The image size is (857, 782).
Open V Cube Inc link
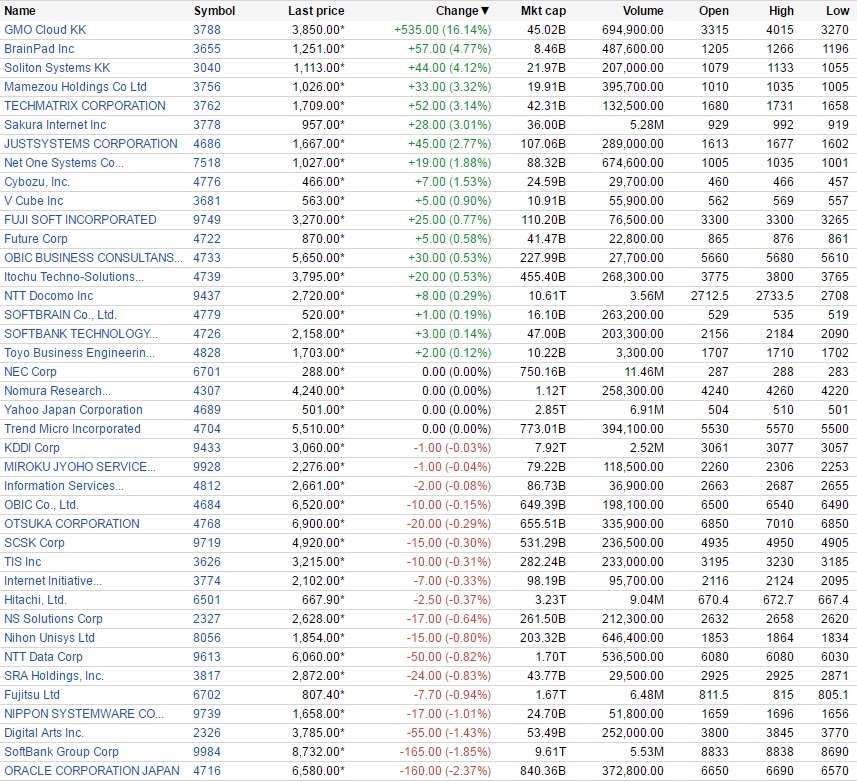click(x=33, y=201)
